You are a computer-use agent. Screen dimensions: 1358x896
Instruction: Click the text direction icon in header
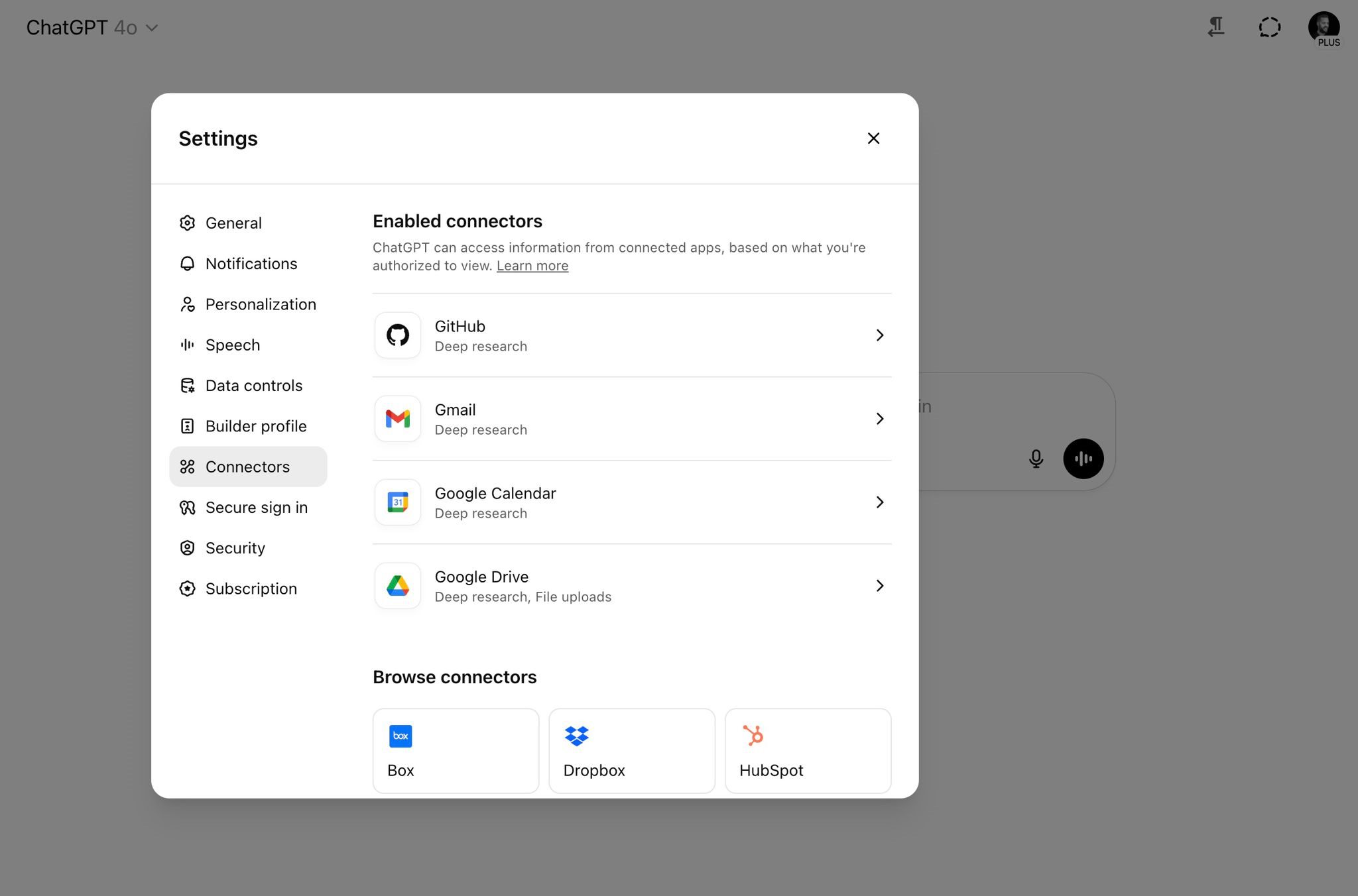[1216, 27]
